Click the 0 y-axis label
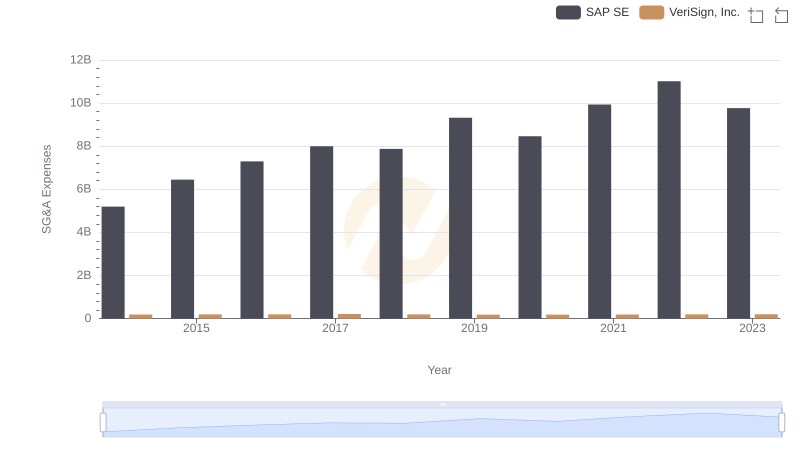The height and width of the screenshot is (461, 800). point(88,318)
